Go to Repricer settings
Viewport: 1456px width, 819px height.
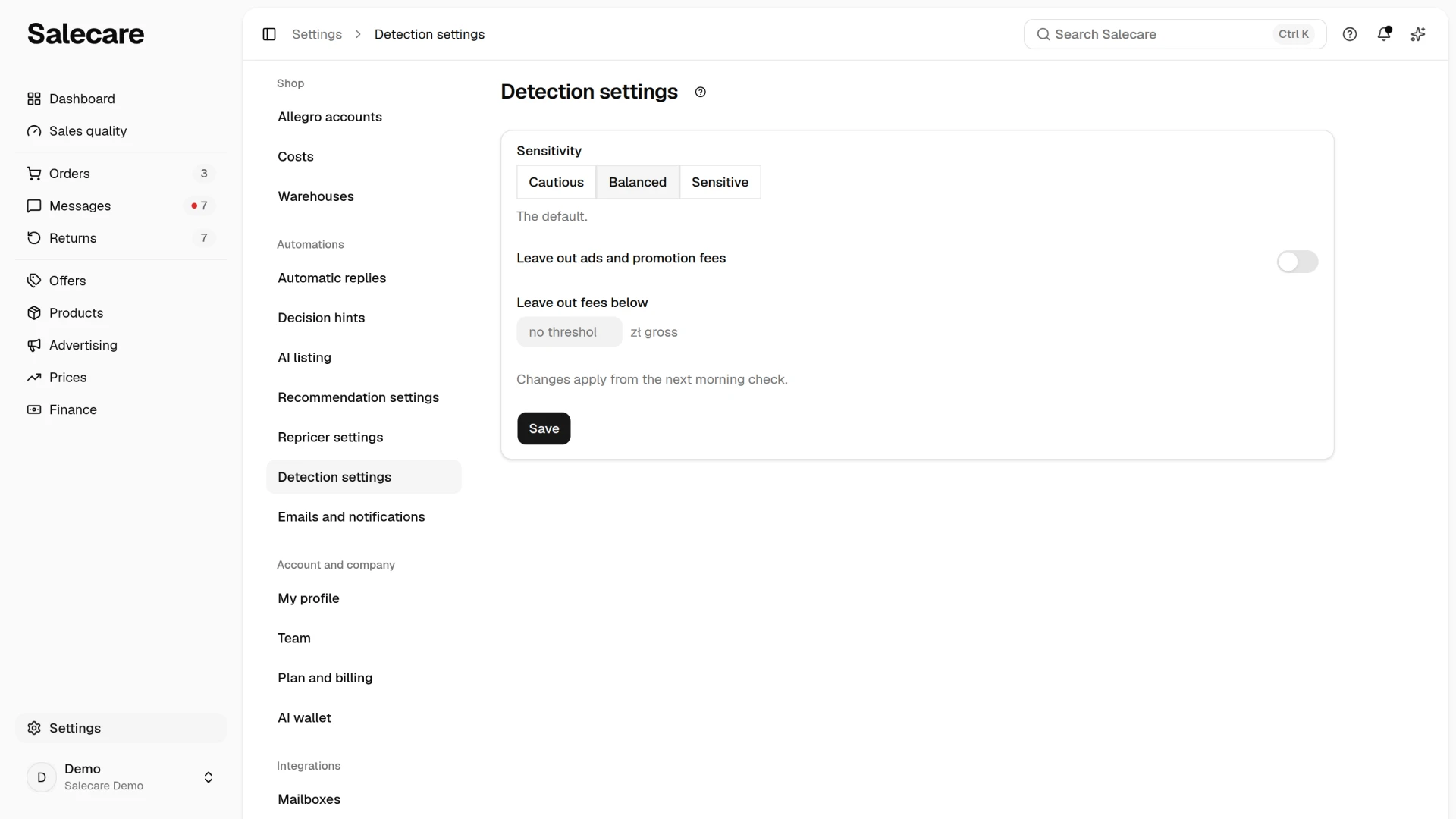[364, 438]
